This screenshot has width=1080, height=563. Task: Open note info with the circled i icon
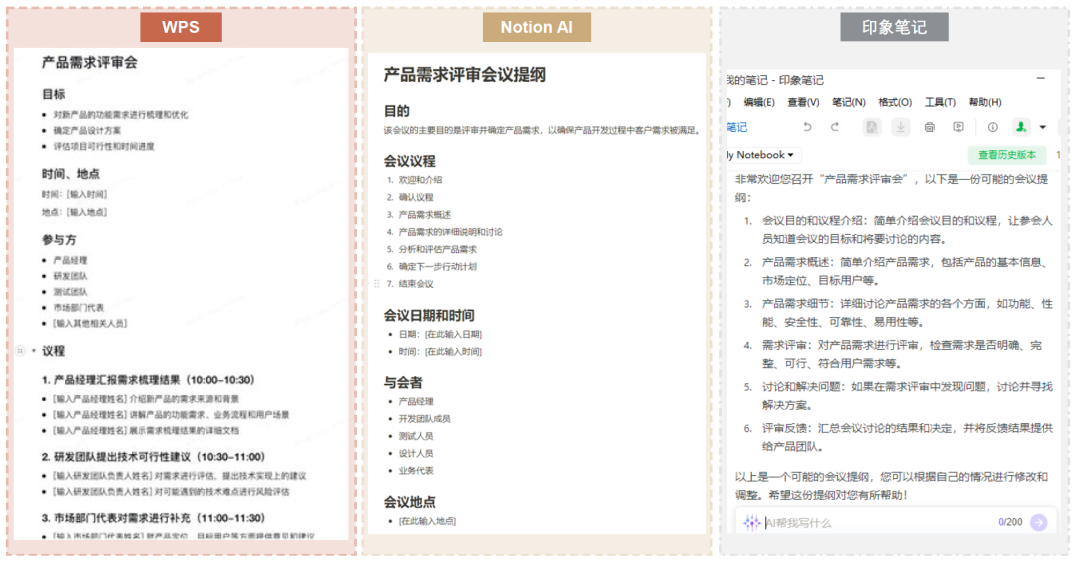(993, 127)
